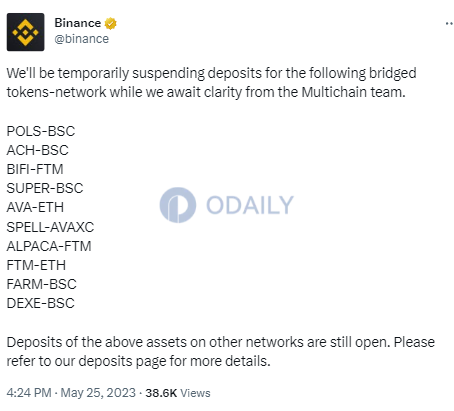Click the ACH-BSC token entry
The image size is (454, 411).
(37, 150)
